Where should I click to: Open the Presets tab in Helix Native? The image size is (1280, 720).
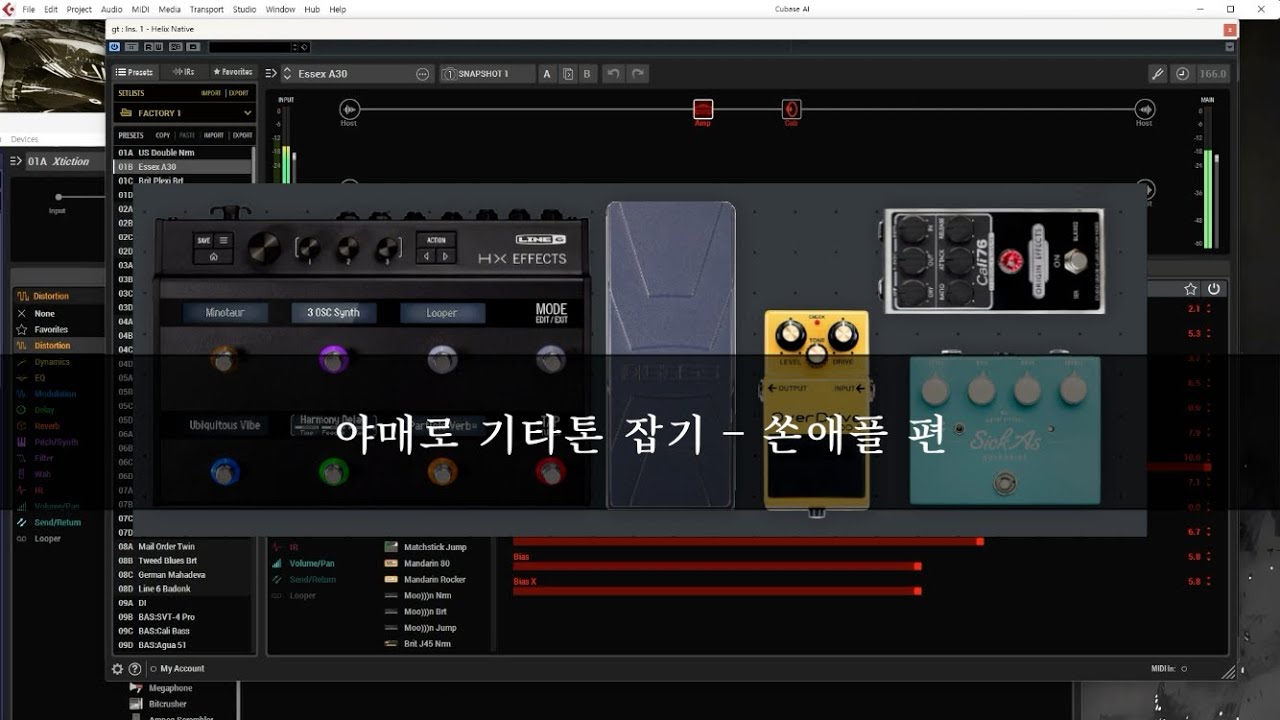point(134,72)
